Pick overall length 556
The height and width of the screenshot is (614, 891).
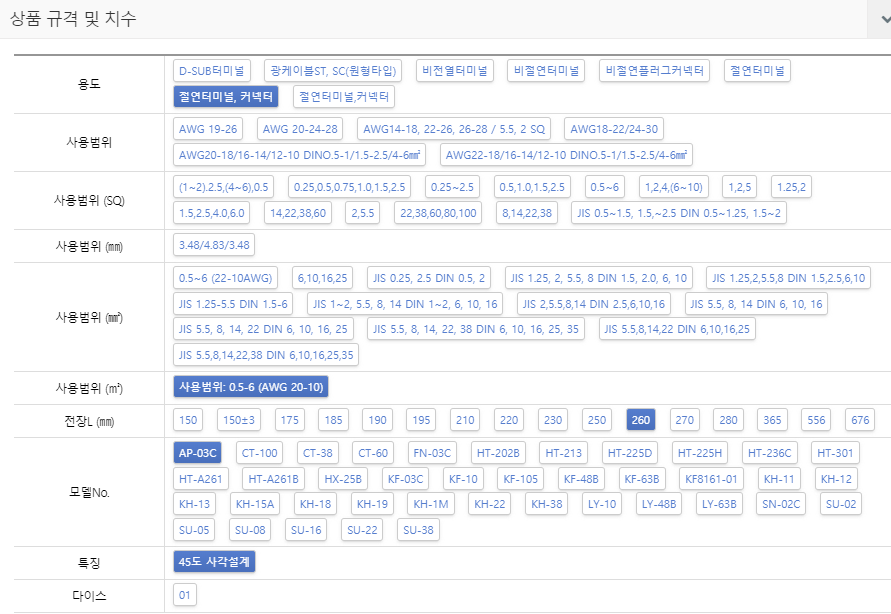(x=816, y=420)
